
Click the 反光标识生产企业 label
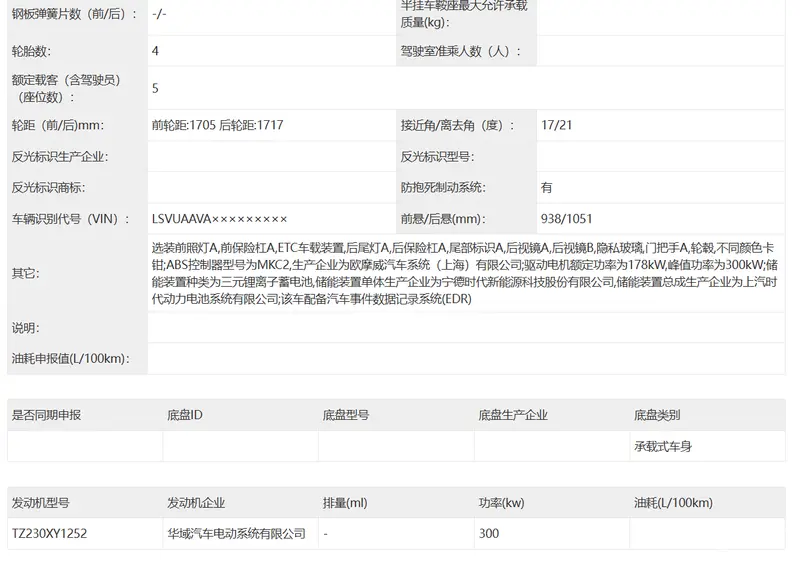[59, 157]
